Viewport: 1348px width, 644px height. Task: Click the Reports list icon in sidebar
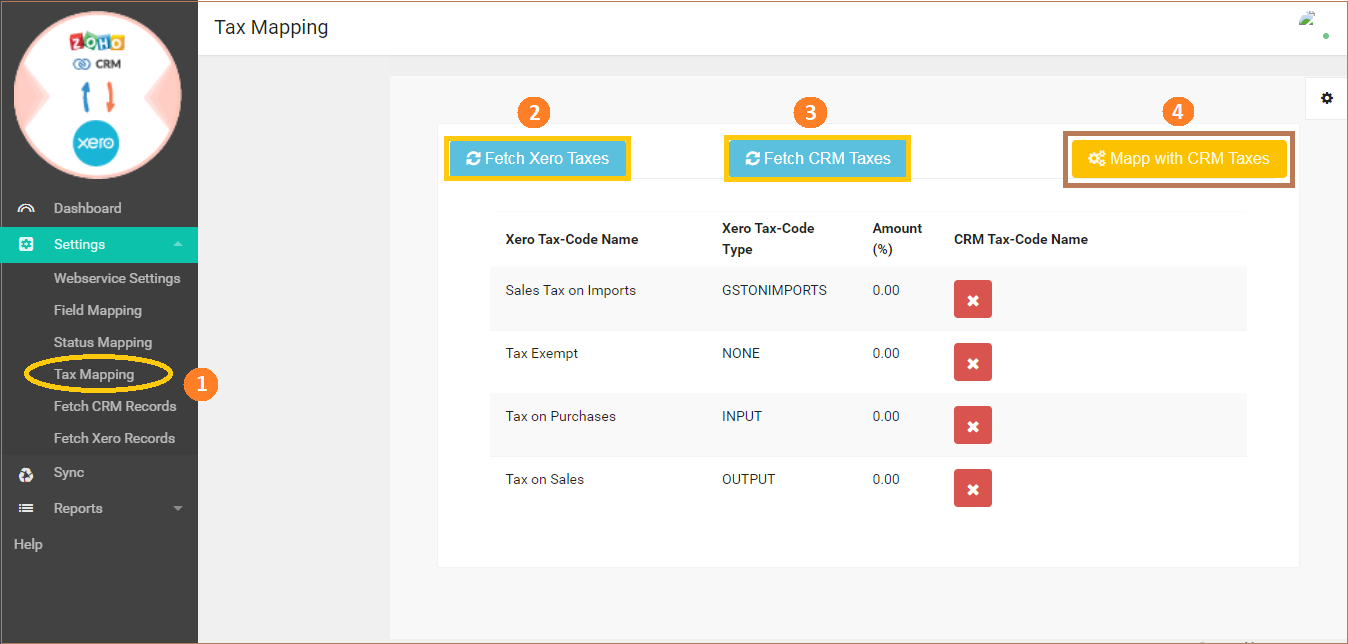[26, 509]
